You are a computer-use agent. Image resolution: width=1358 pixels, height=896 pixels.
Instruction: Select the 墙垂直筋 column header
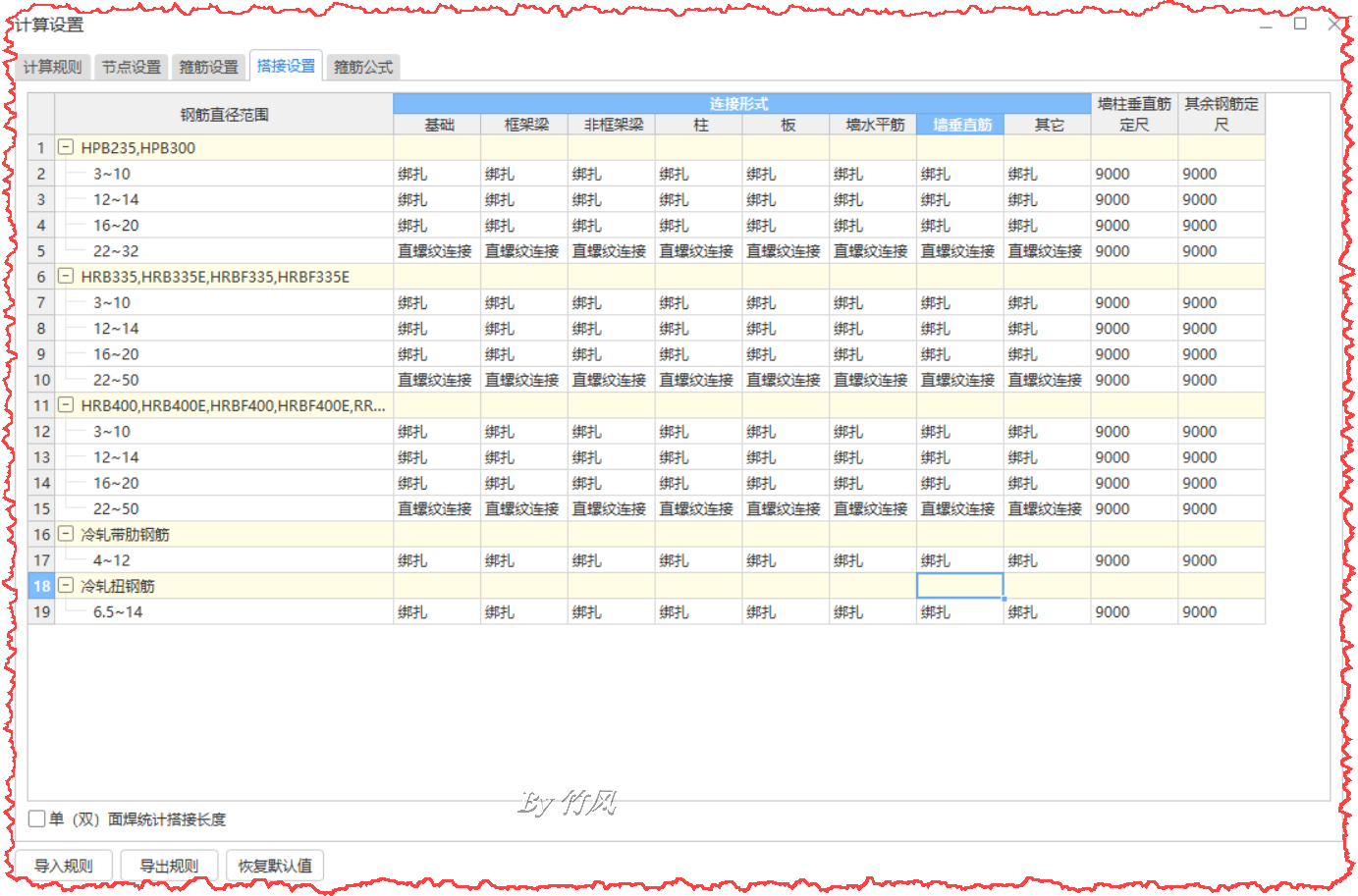961,125
